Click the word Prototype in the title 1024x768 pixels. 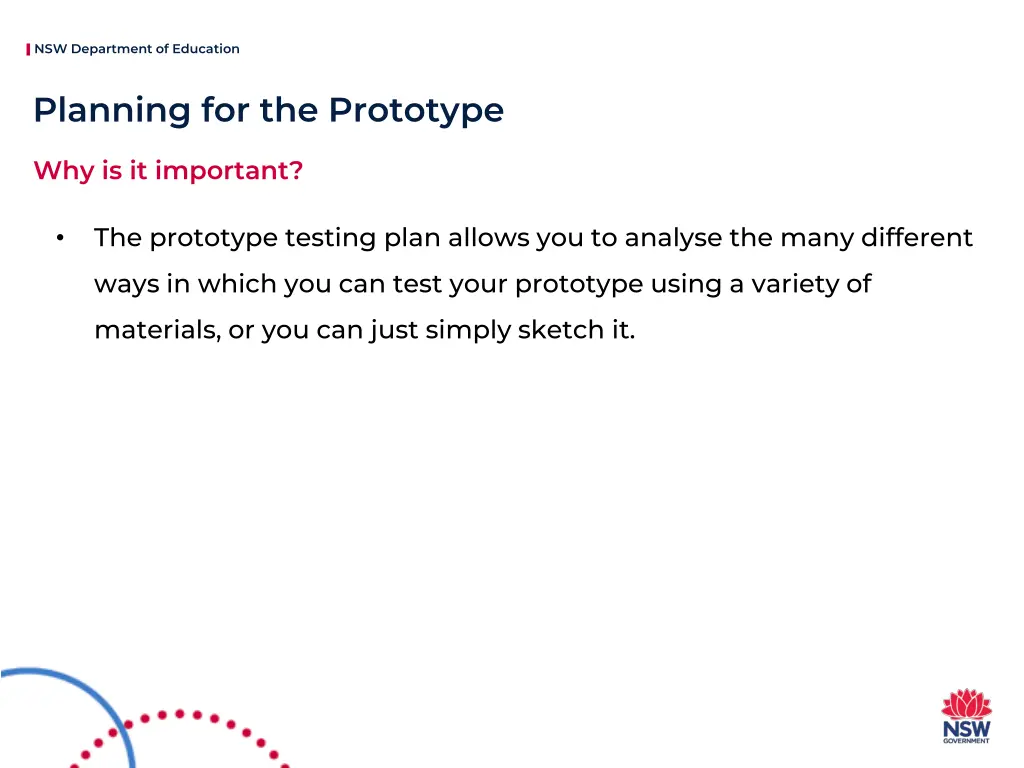pos(416,110)
